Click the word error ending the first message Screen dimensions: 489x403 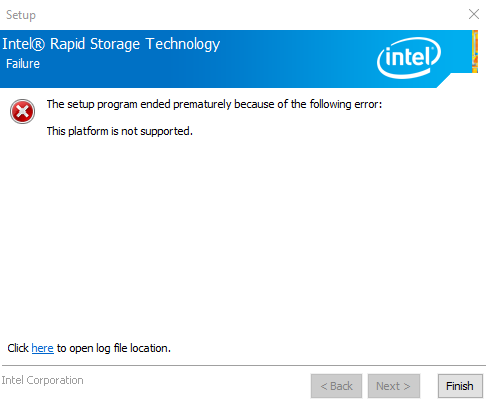[x=368, y=104]
